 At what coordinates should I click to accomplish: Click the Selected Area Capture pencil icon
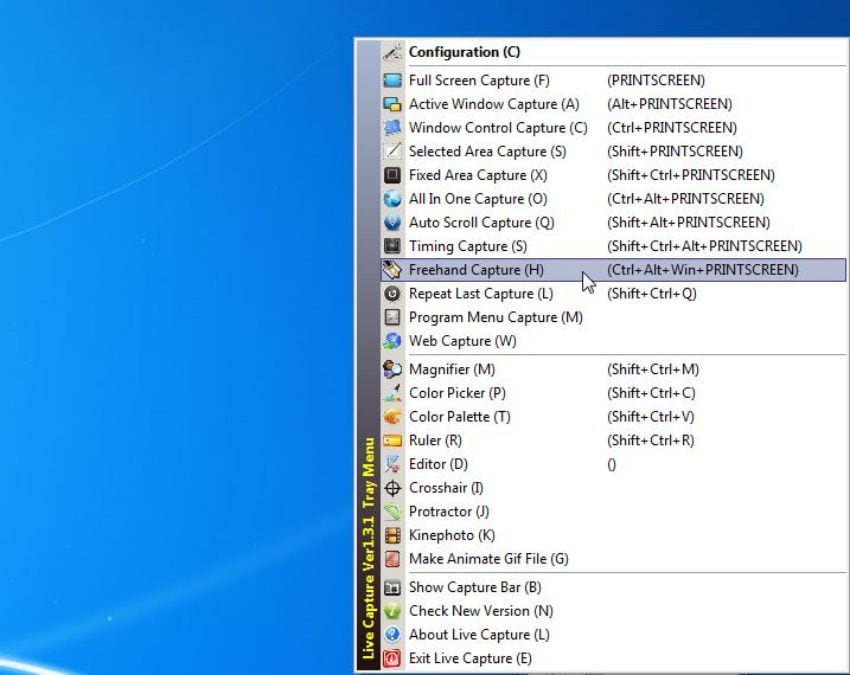pyautogui.click(x=392, y=151)
